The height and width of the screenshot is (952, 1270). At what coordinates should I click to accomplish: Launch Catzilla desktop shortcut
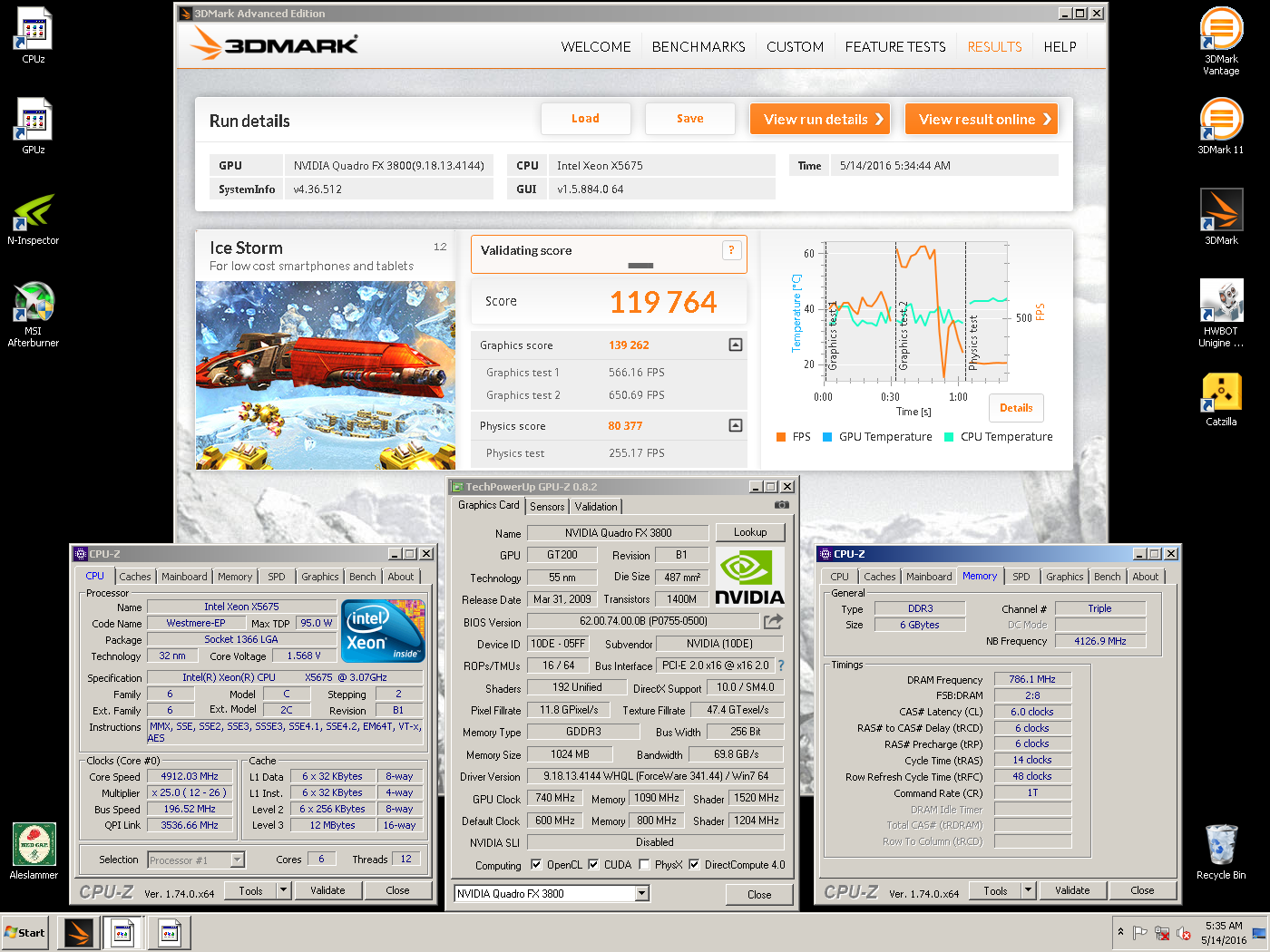[x=1221, y=399]
